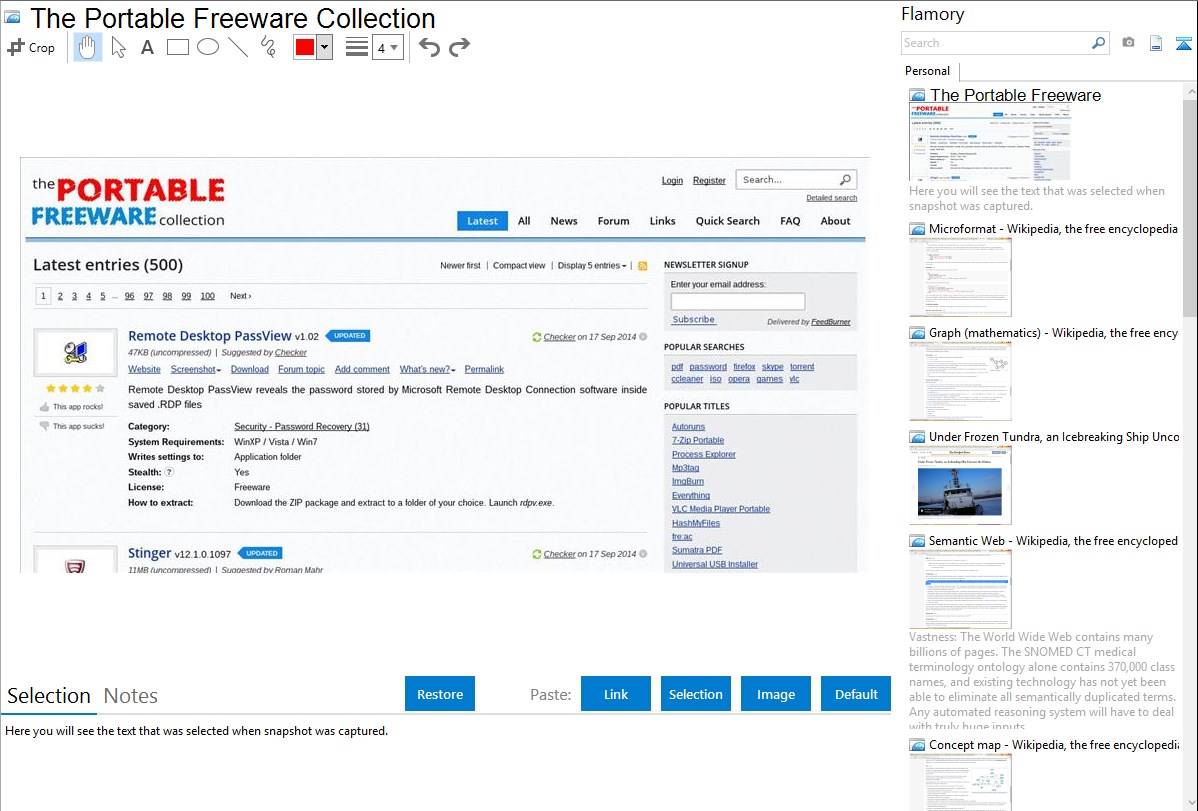Click the line thickness icon

pyautogui.click(x=356, y=47)
